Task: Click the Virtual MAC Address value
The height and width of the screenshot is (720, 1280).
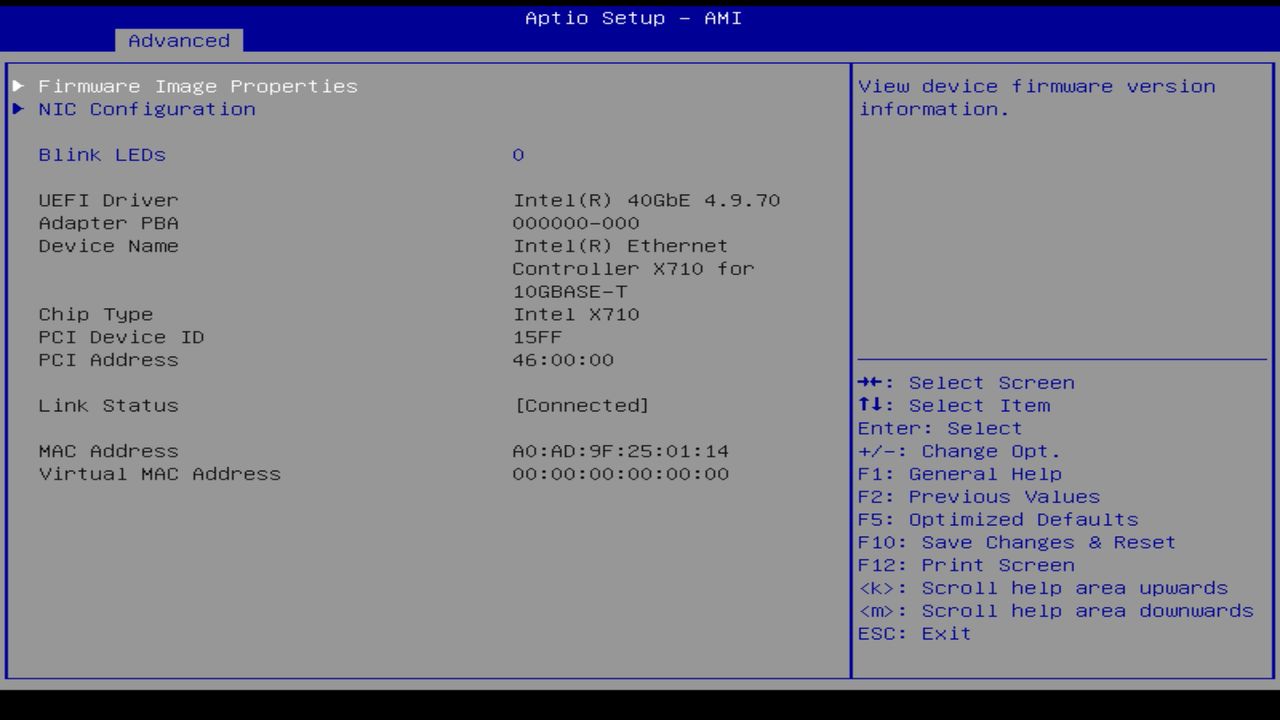Action: [620, 473]
